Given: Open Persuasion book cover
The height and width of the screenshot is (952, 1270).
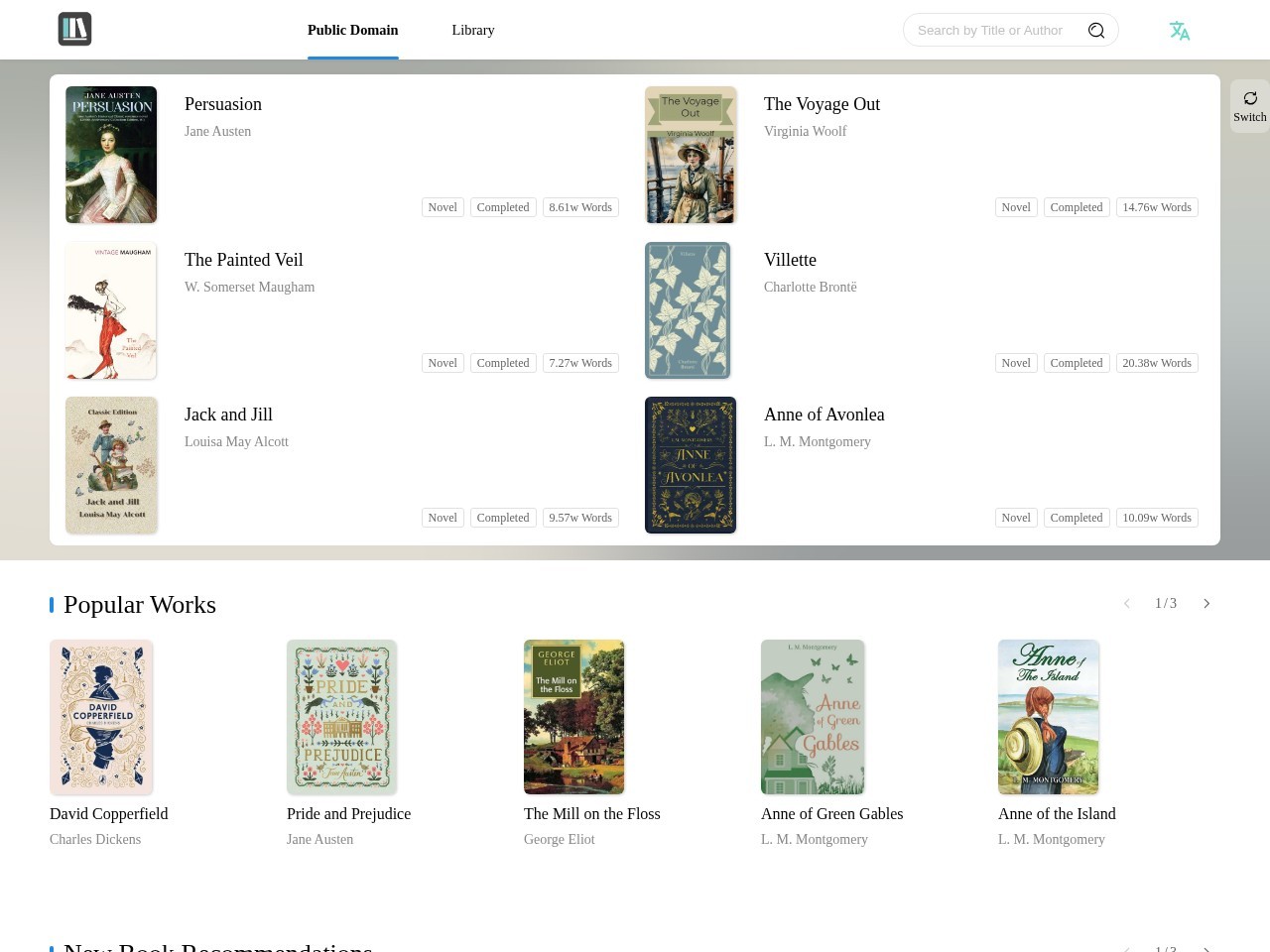Looking at the screenshot, I should (x=111, y=155).
